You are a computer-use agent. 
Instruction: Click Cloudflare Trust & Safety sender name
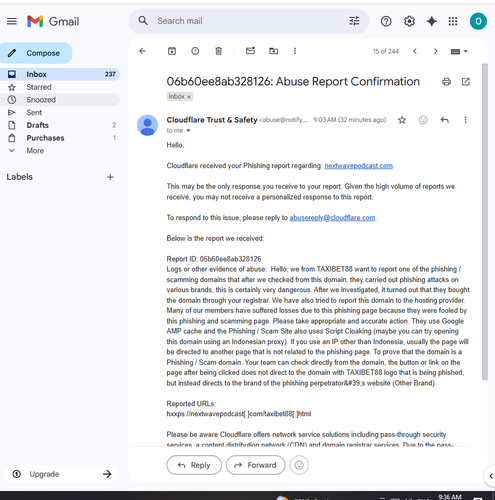(212, 120)
